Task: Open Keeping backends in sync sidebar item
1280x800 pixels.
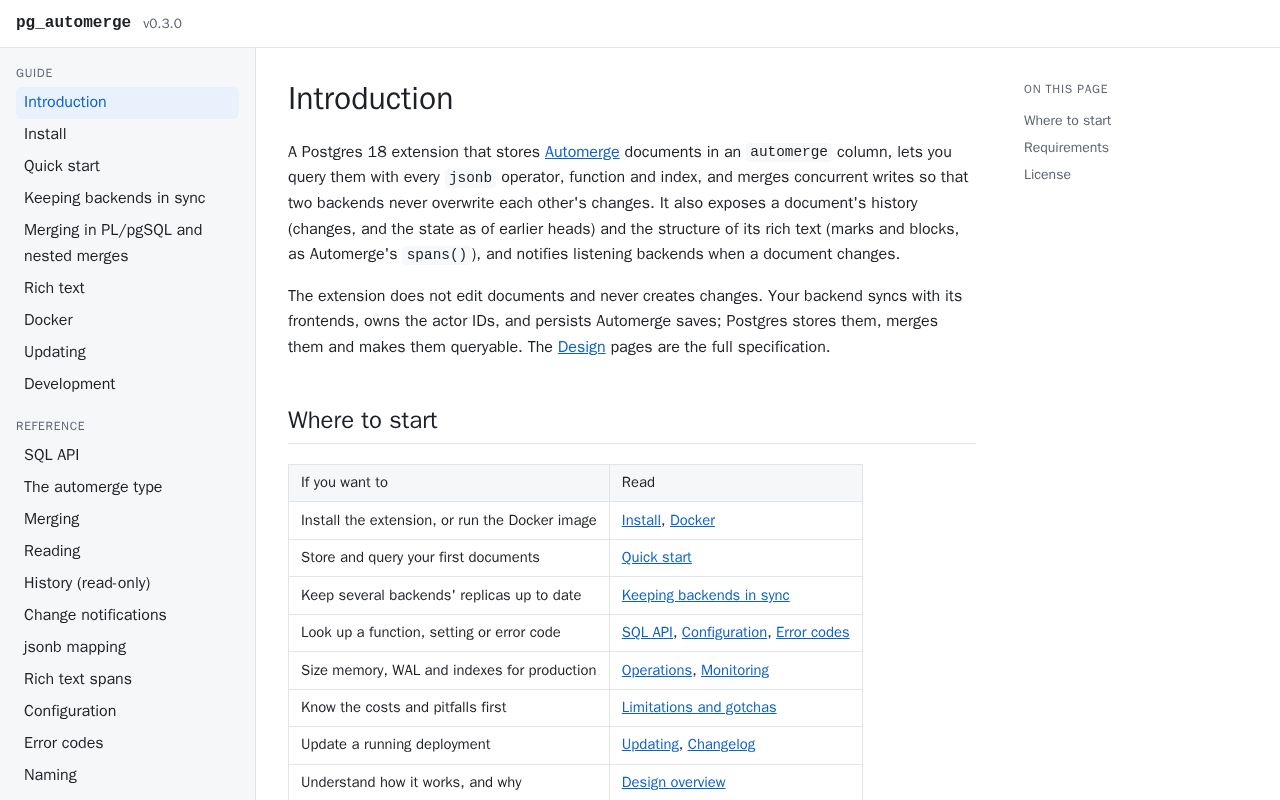Action: point(127,198)
